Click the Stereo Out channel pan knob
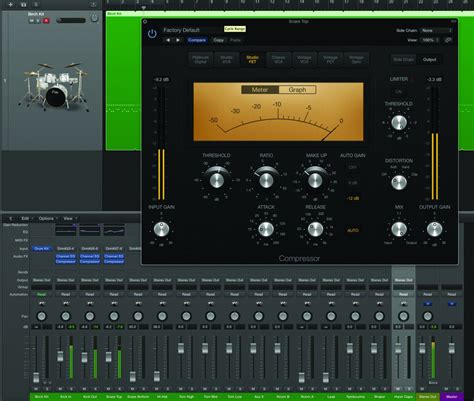 pyautogui.click(x=427, y=316)
